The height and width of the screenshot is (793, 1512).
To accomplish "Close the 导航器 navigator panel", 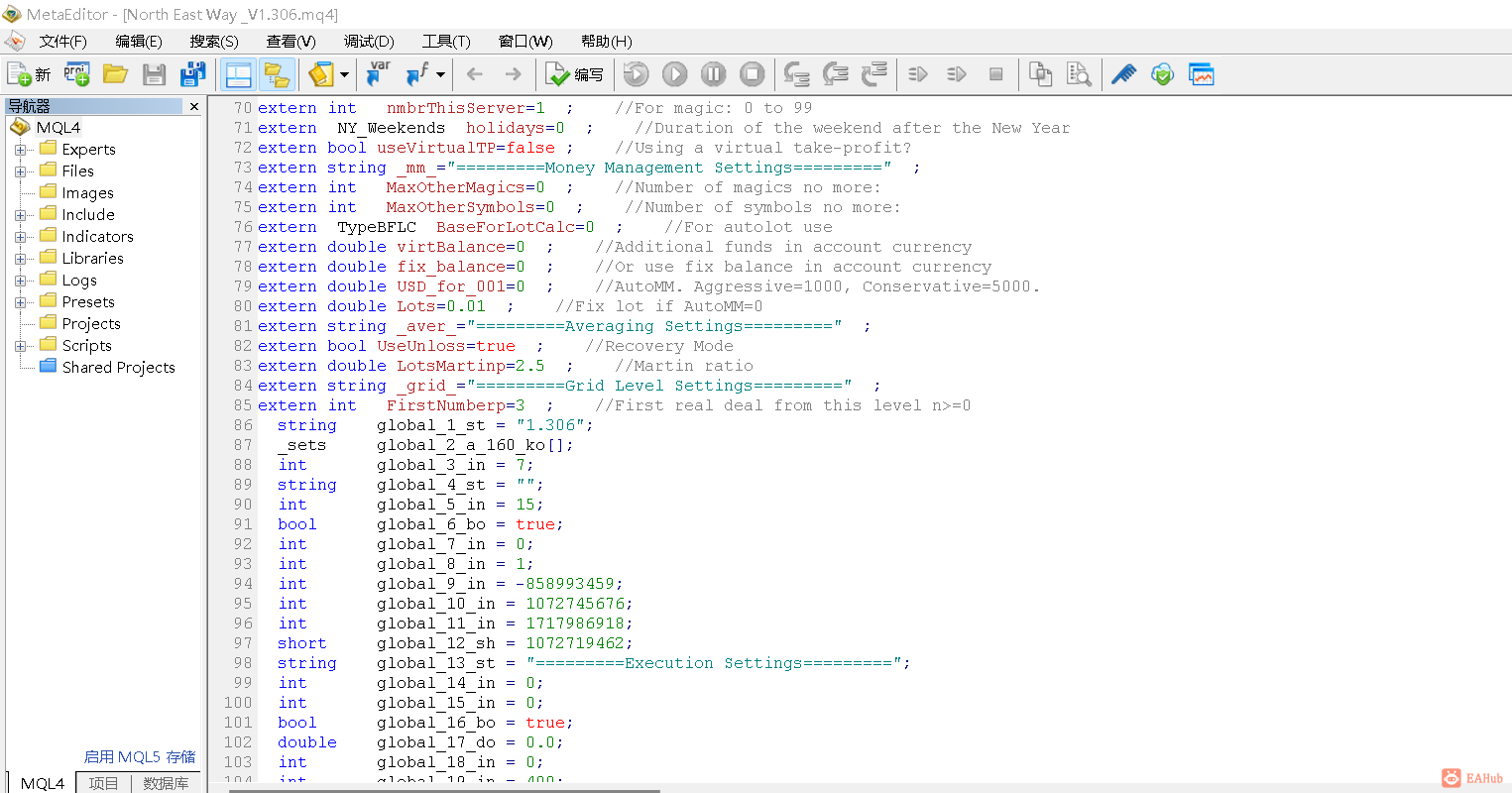I will (x=193, y=106).
